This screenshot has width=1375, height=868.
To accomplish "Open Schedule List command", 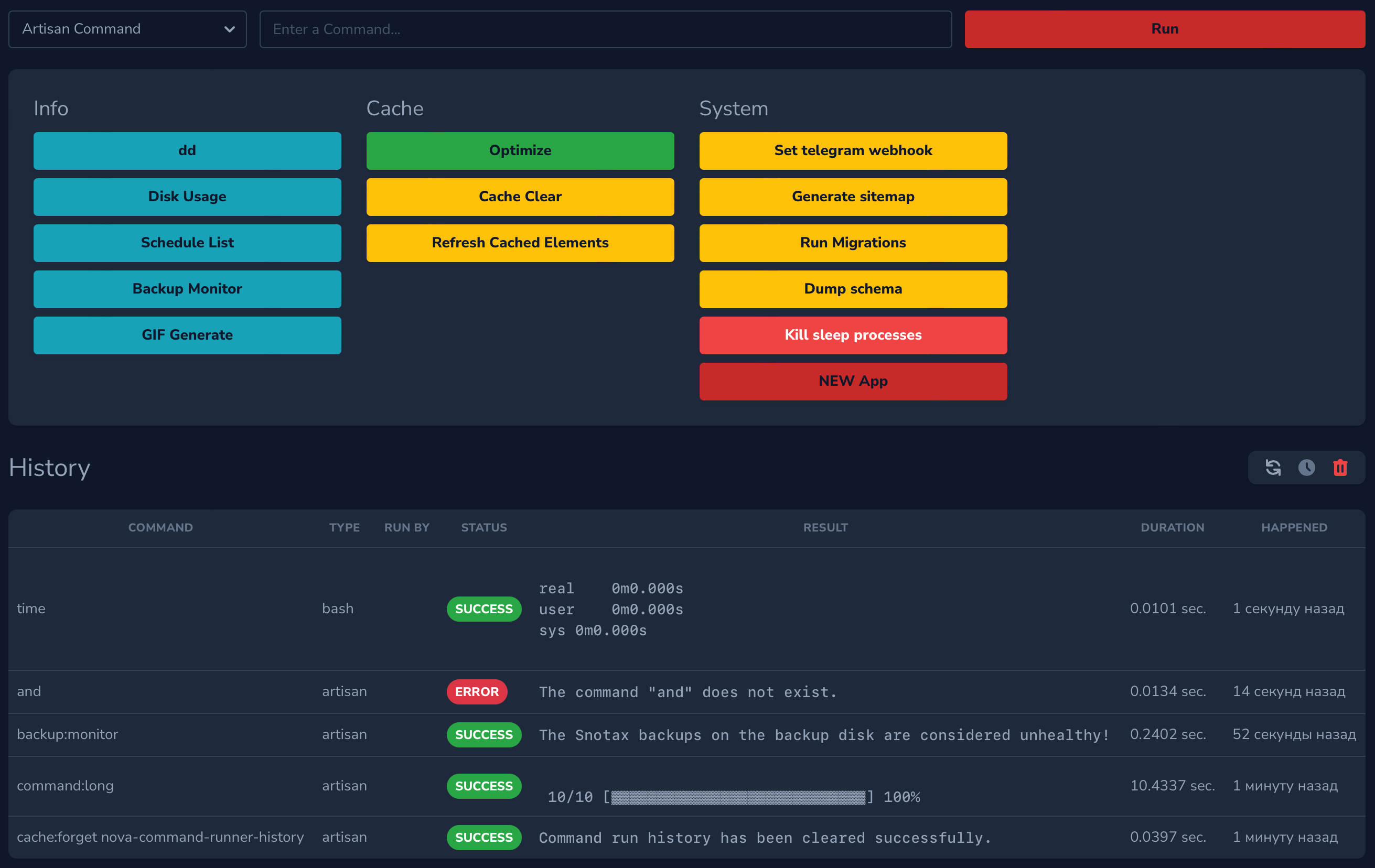I will (x=187, y=243).
